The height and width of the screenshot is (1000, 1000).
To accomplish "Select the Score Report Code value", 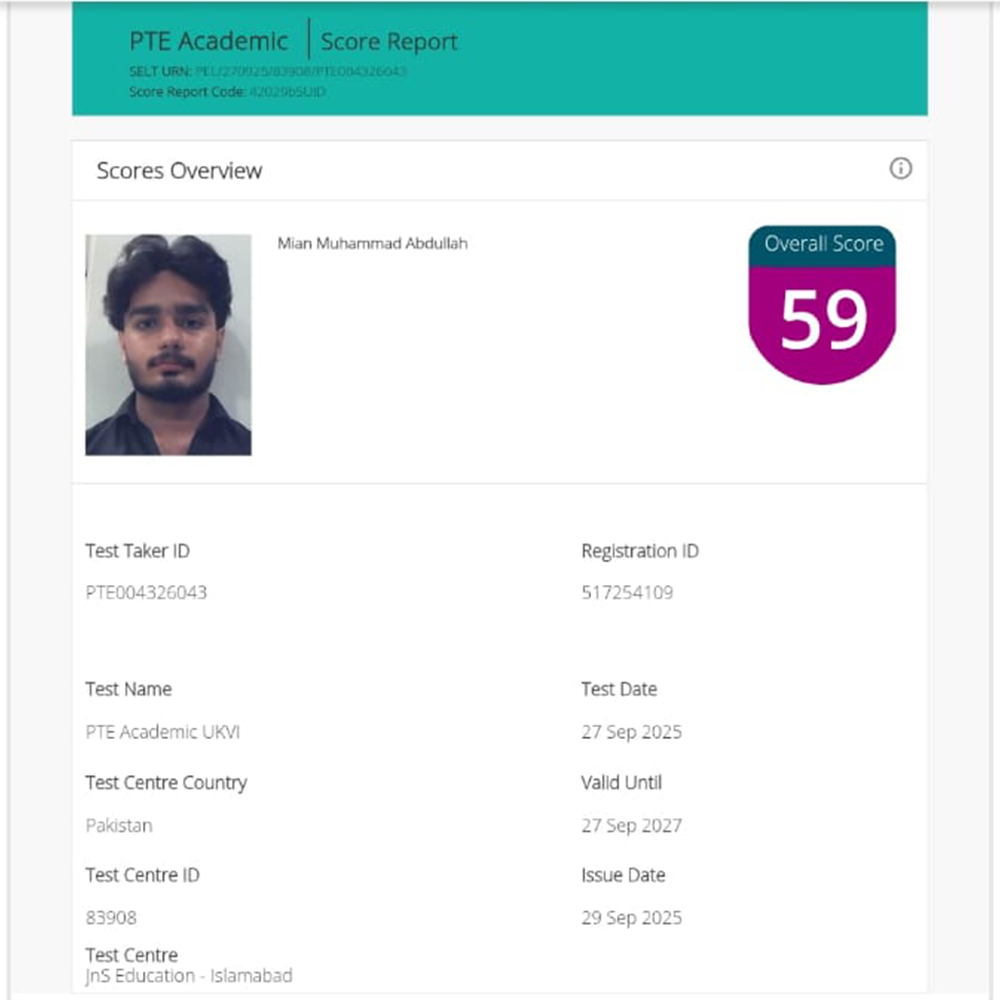I will (287, 92).
